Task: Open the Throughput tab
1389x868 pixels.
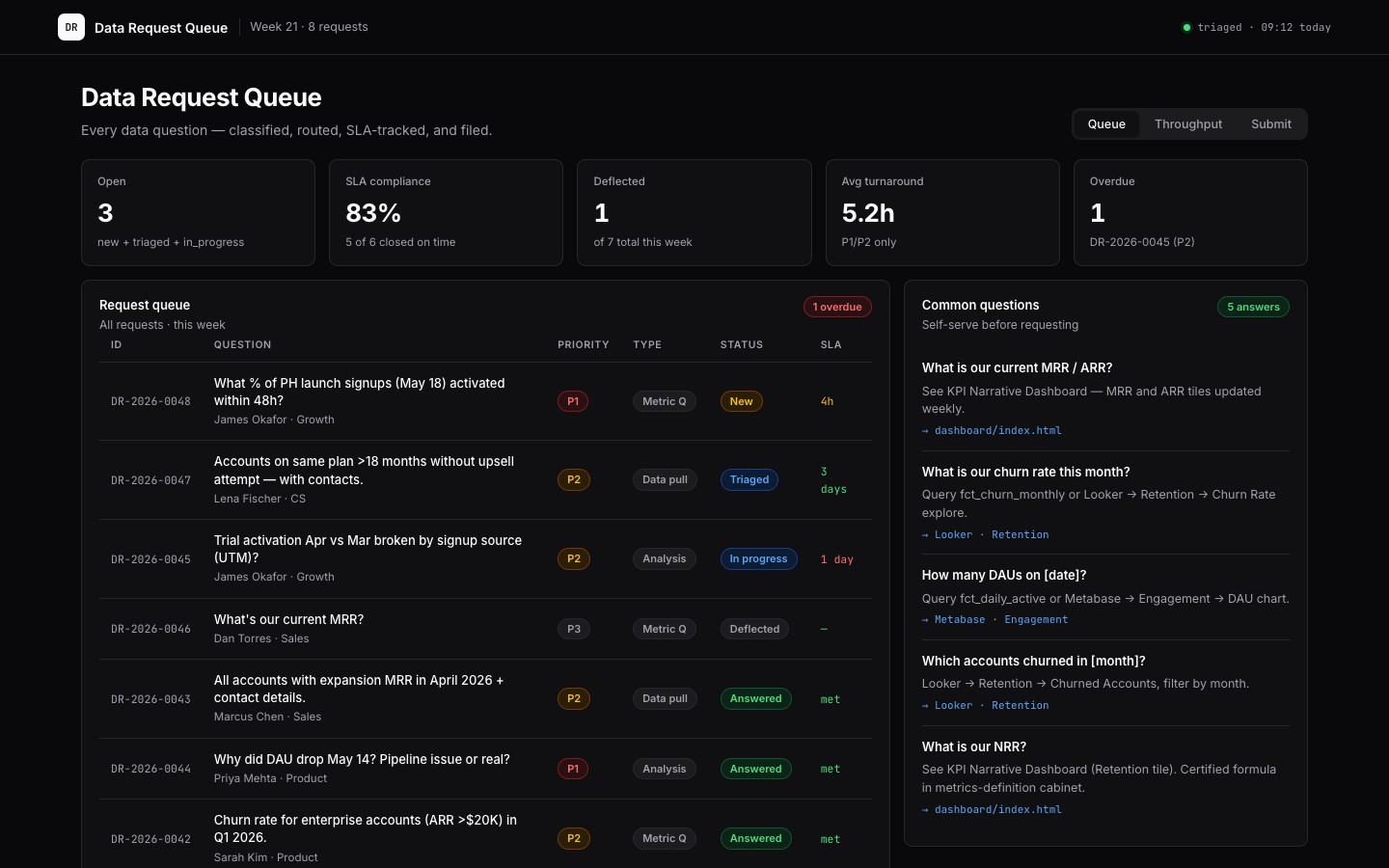Action: coord(1187,124)
